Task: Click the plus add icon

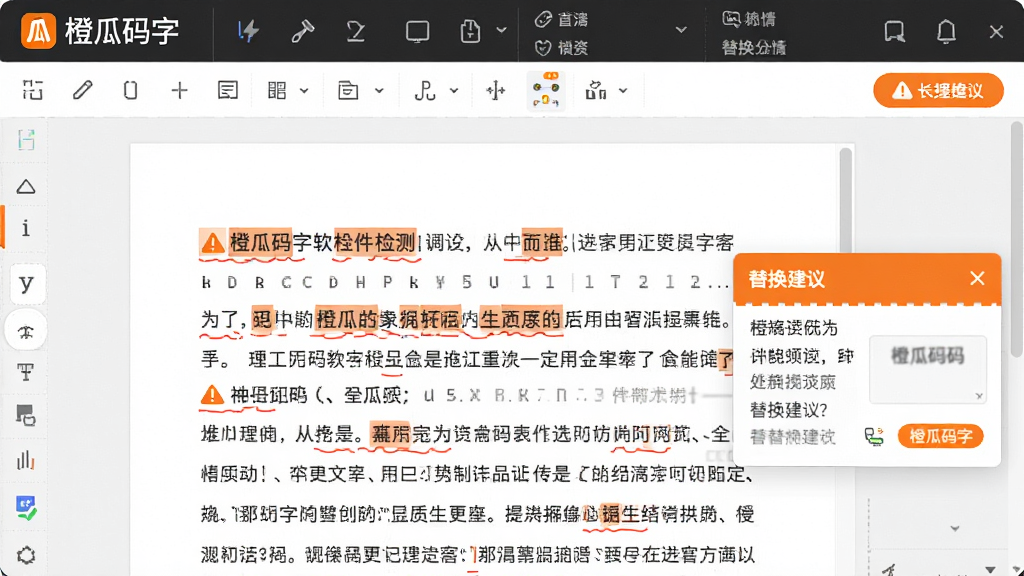Action: [180, 90]
